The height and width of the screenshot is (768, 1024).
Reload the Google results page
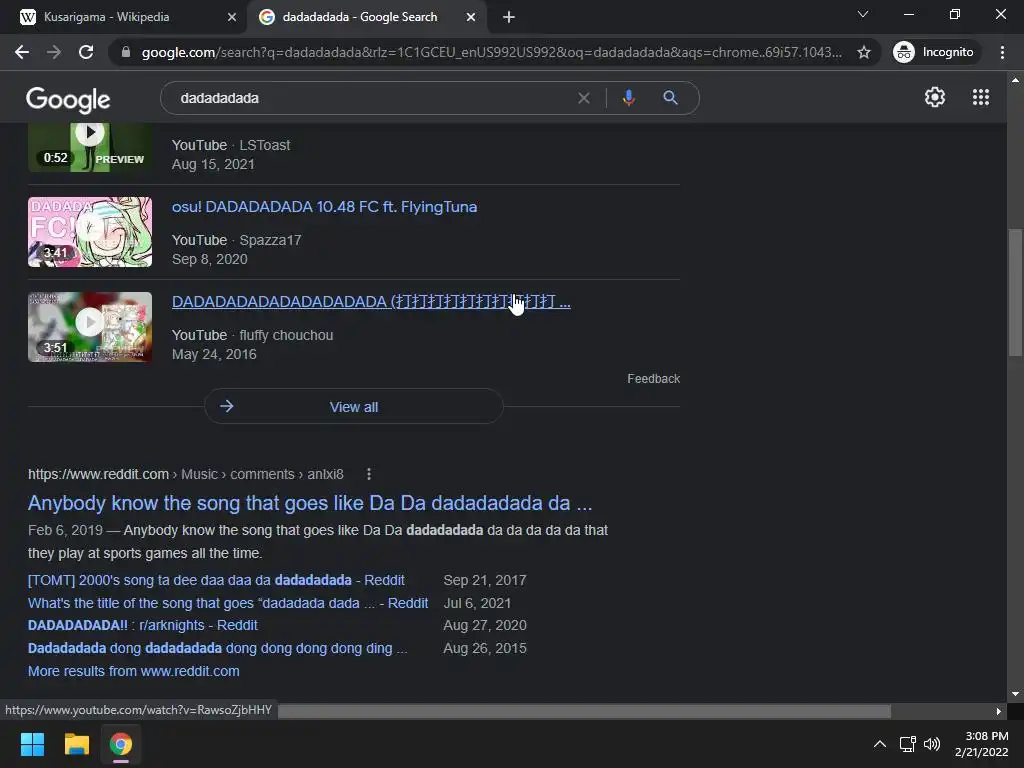(86, 52)
